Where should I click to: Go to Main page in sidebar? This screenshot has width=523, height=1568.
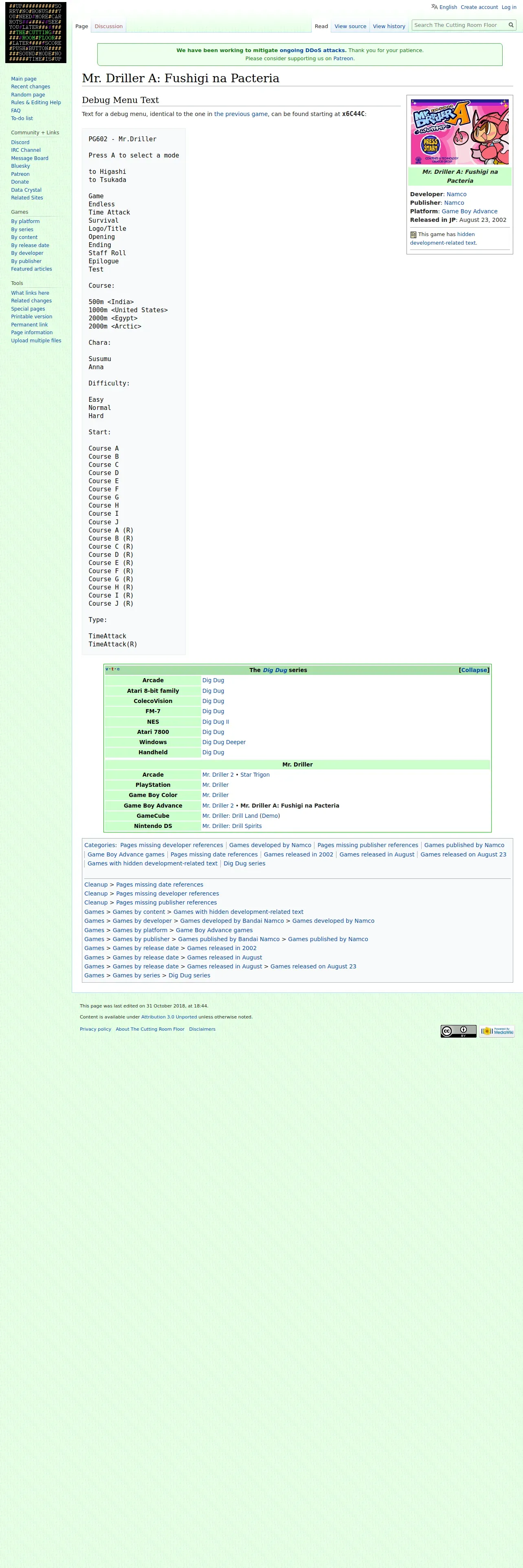24,79
